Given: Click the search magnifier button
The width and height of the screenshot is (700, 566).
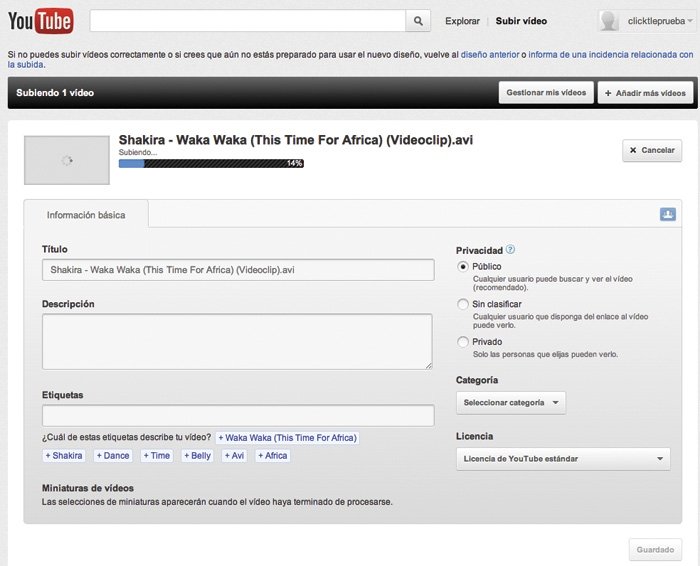Looking at the screenshot, I should pyautogui.click(x=418, y=21).
